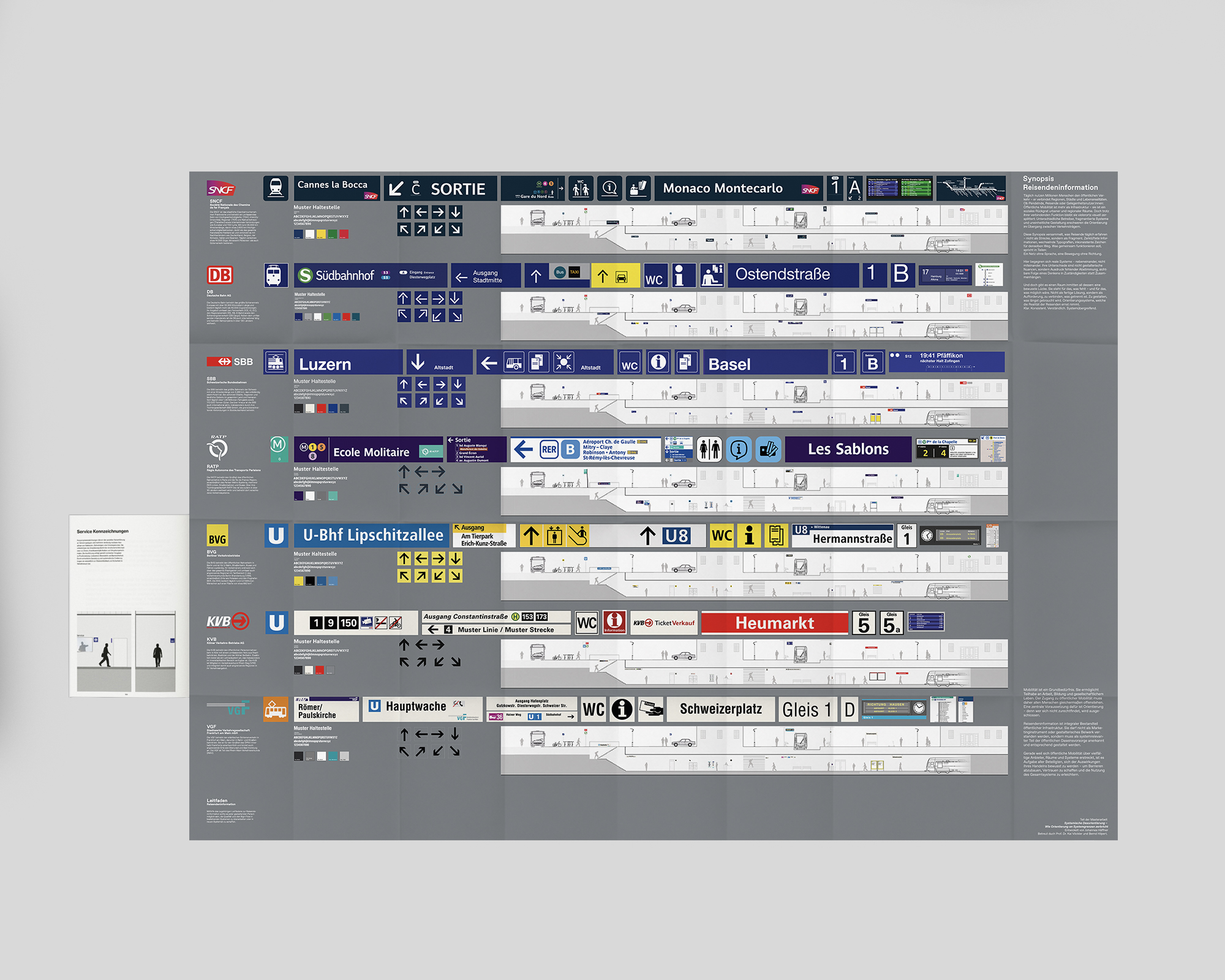
Task: Click the Schweizerplatz station sign
Action: [x=721, y=709]
